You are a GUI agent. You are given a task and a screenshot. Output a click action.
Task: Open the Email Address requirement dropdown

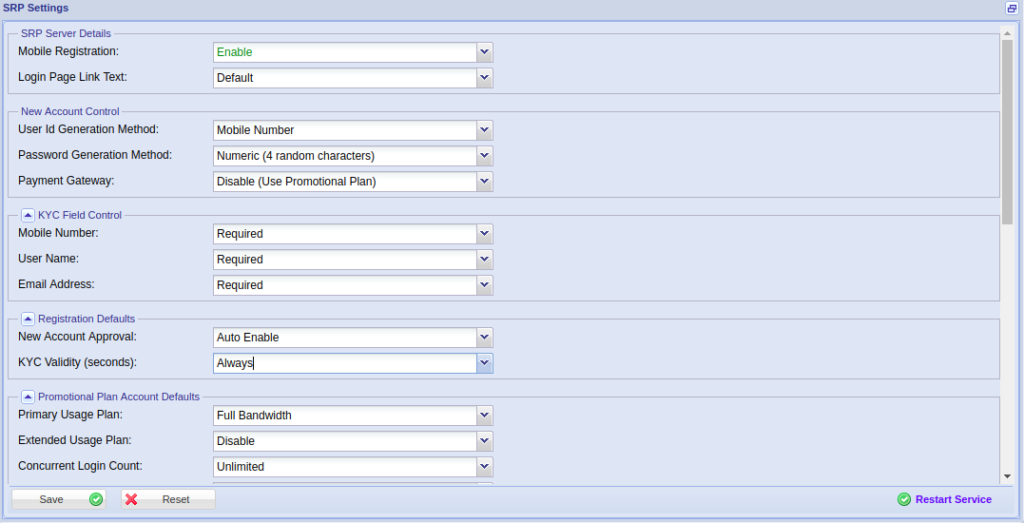[484, 286]
